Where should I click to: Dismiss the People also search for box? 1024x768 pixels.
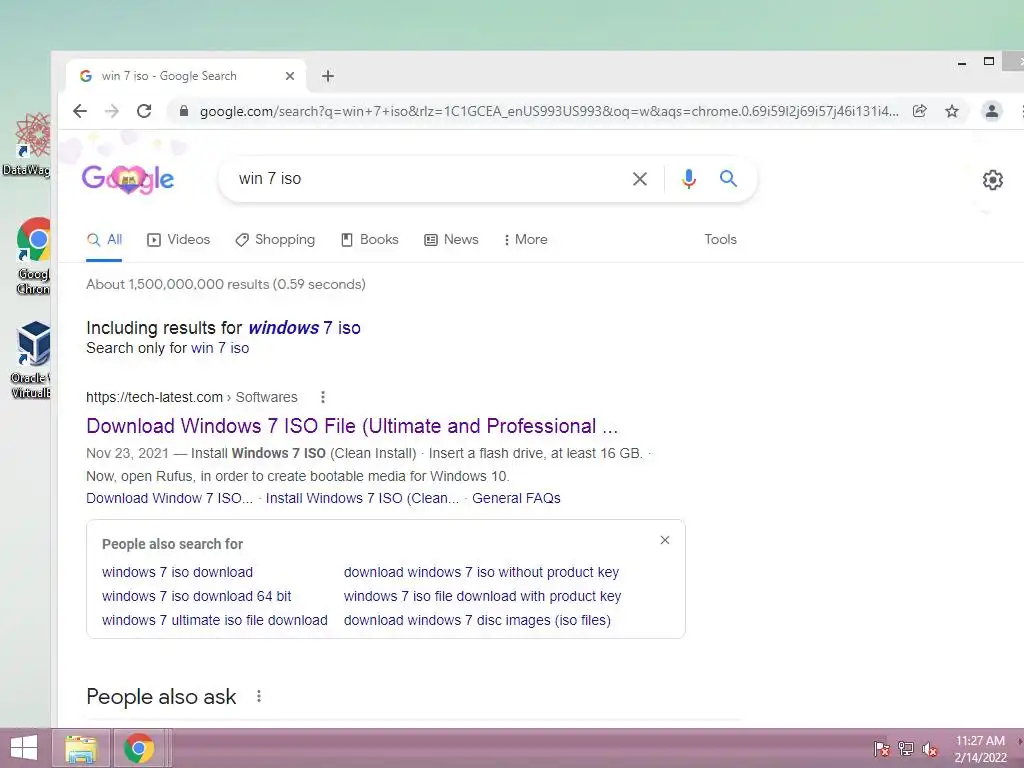664,540
